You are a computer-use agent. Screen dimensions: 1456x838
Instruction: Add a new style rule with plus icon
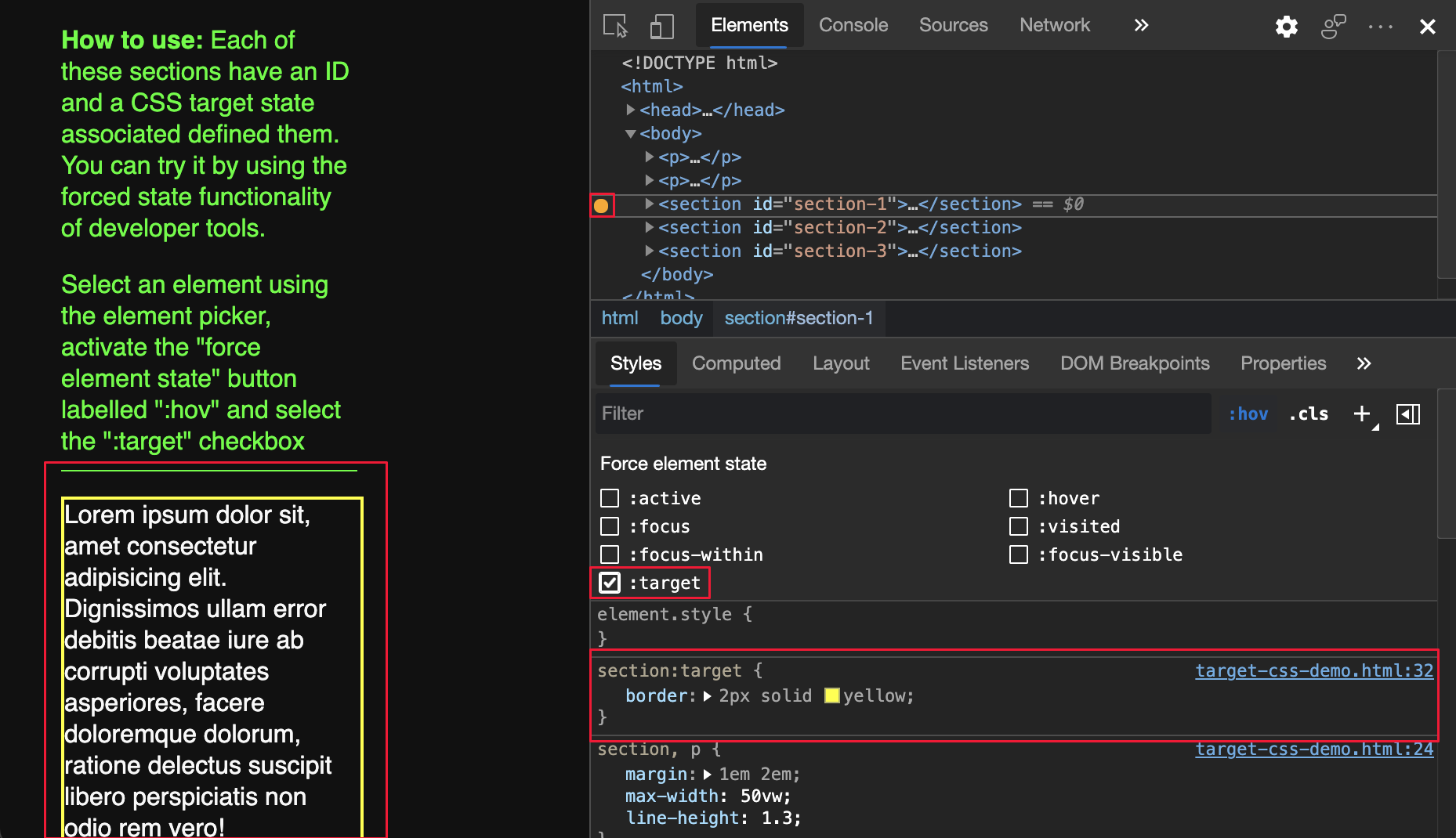click(x=1360, y=414)
